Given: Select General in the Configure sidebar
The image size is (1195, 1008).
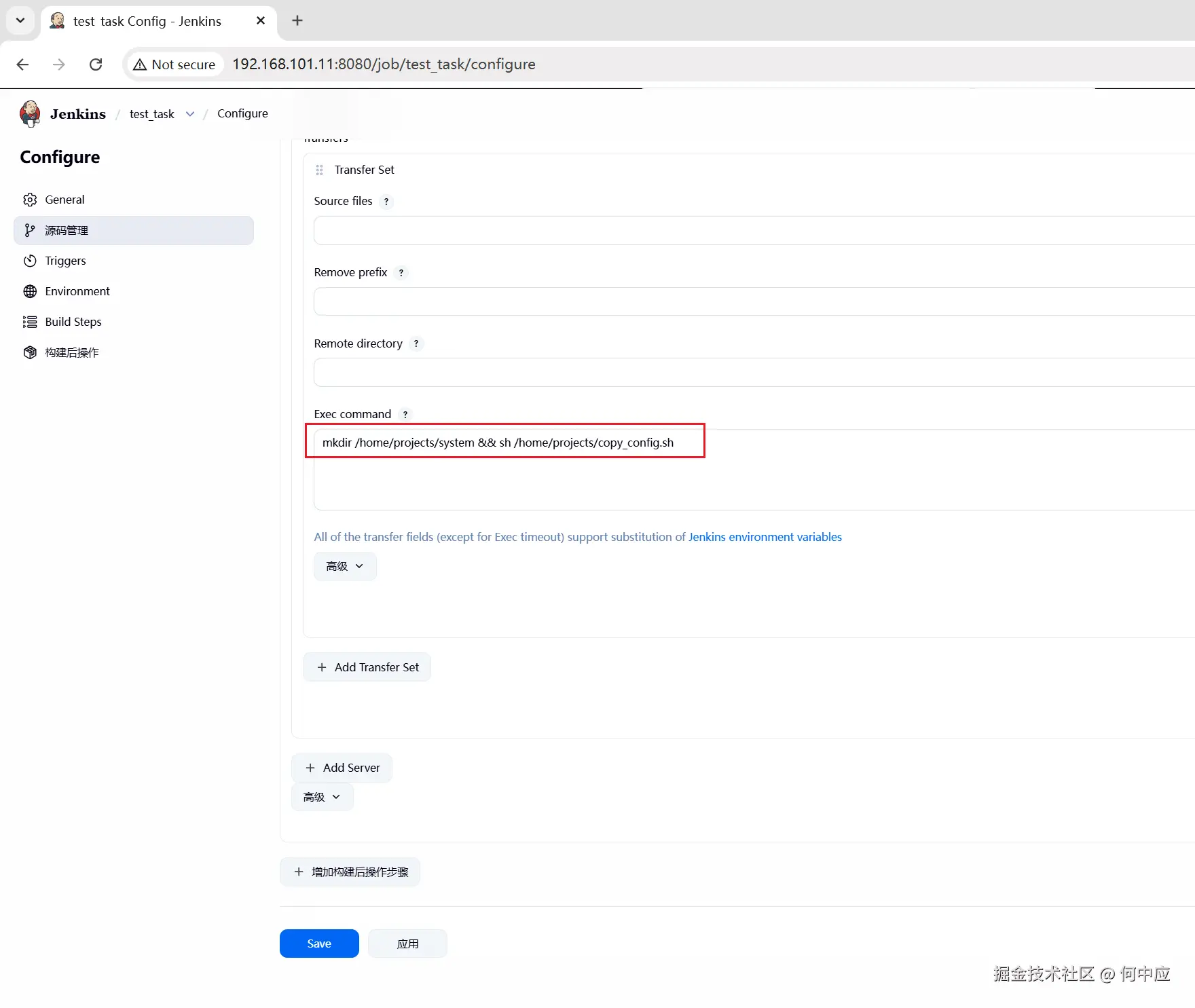Looking at the screenshot, I should [x=134, y=200].
